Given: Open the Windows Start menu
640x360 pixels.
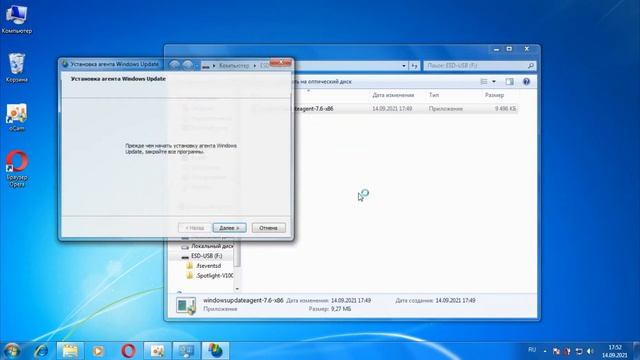Looking at the screenshot, I should click(11, 351).
